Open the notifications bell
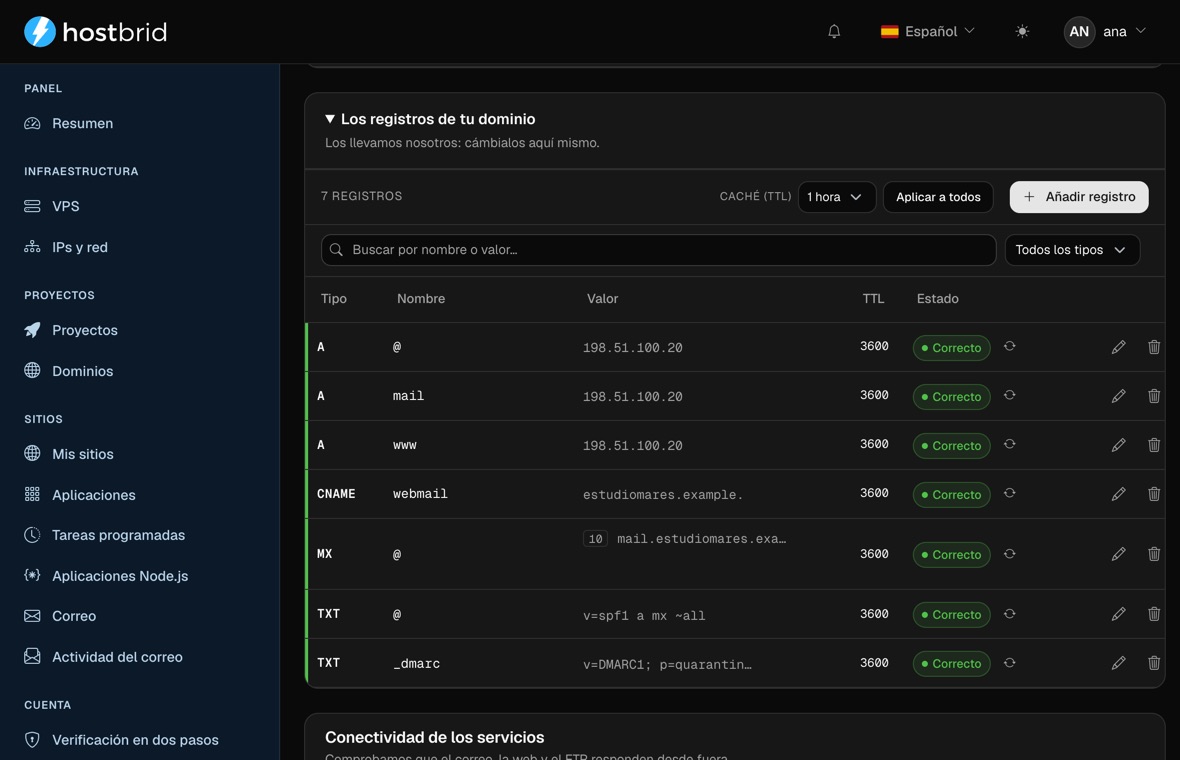 click(834, 32)
